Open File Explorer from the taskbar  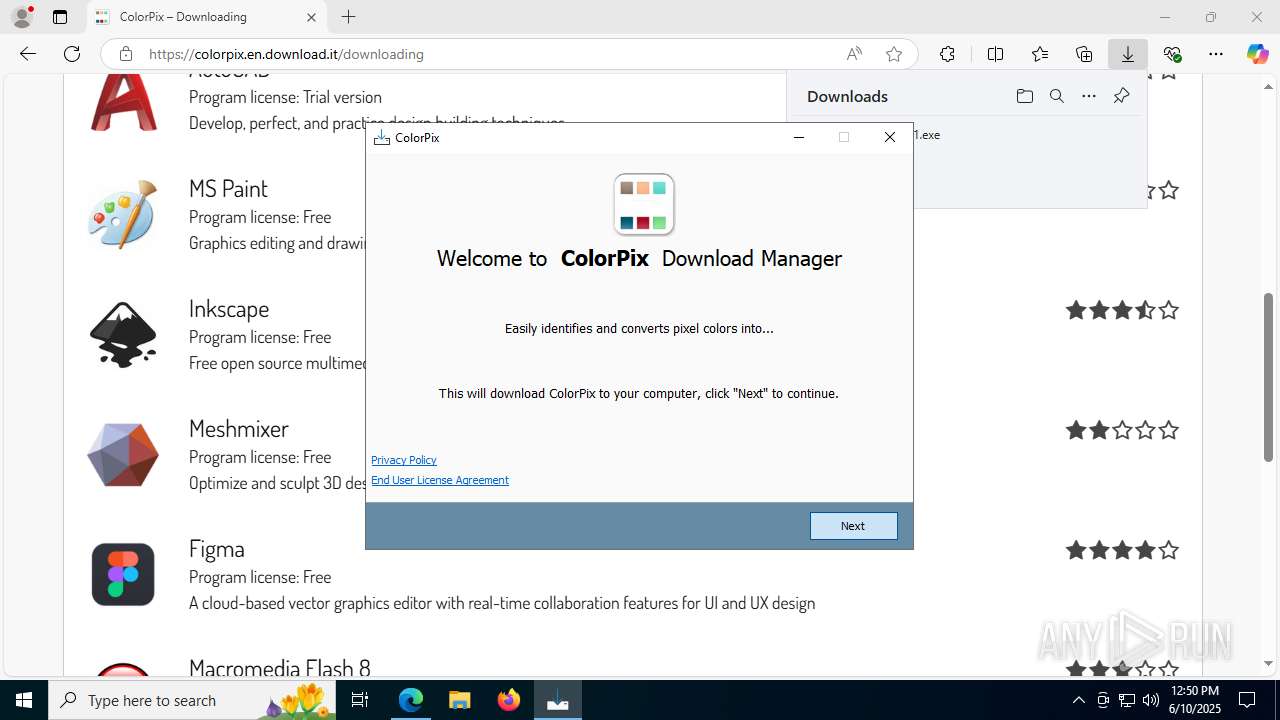point(459,700)
